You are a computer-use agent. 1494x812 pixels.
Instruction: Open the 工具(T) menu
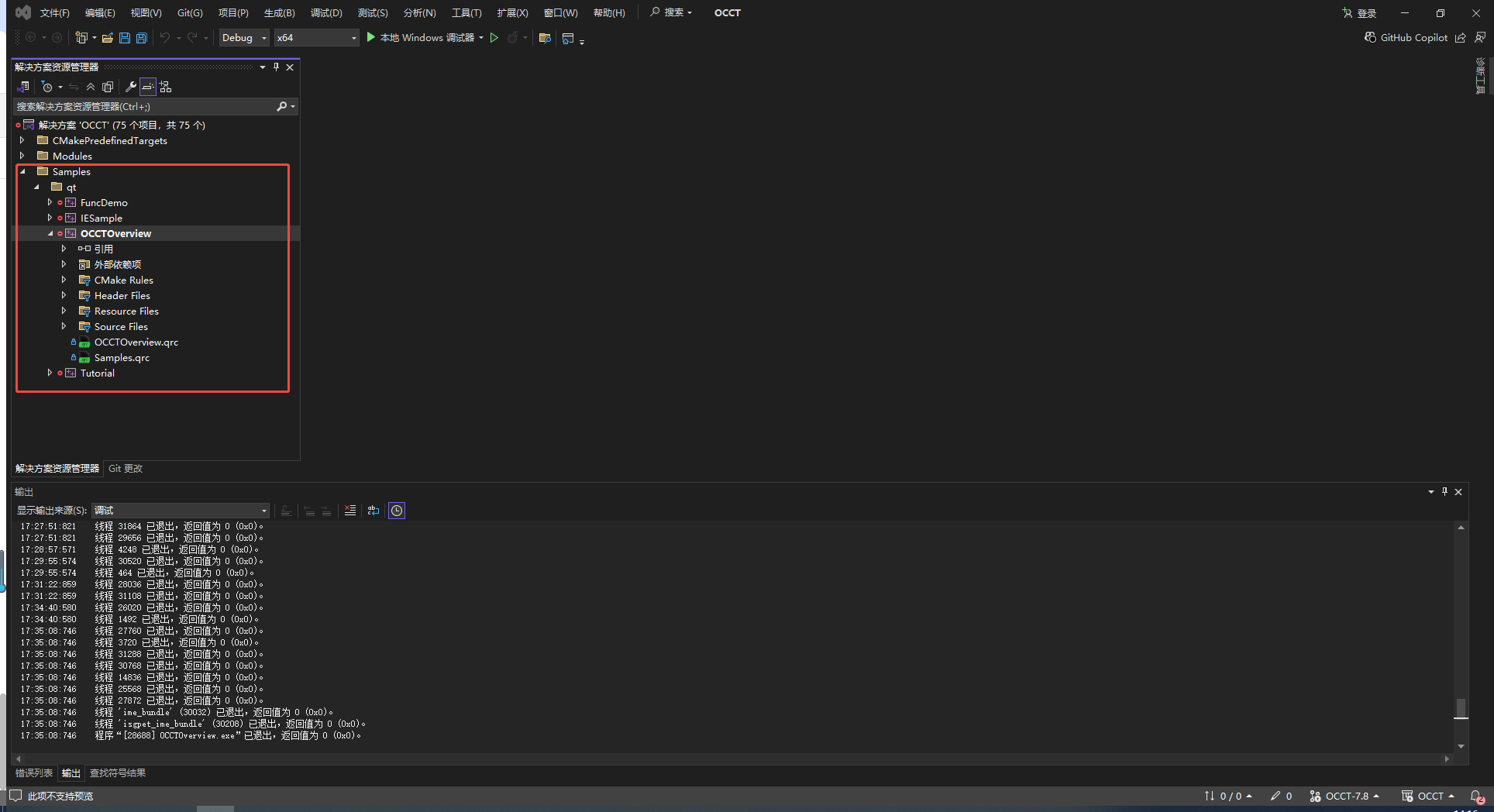click(x=466, y=12)
